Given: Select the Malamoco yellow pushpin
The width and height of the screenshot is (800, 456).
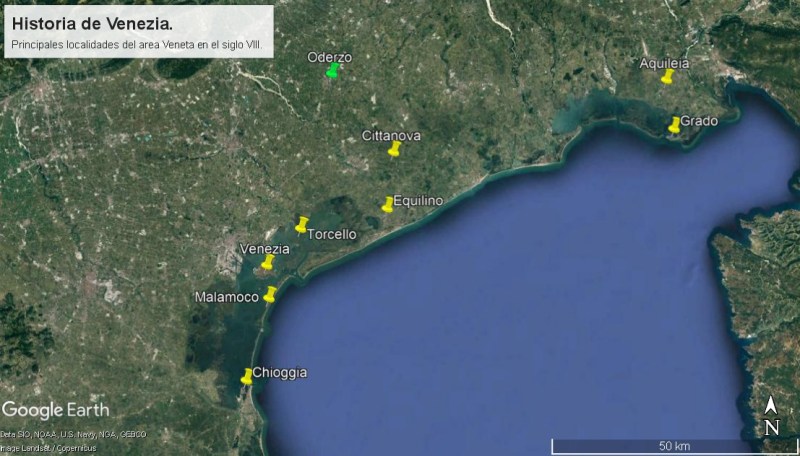Looking at the screenshot, I should [x=270, y=294].
